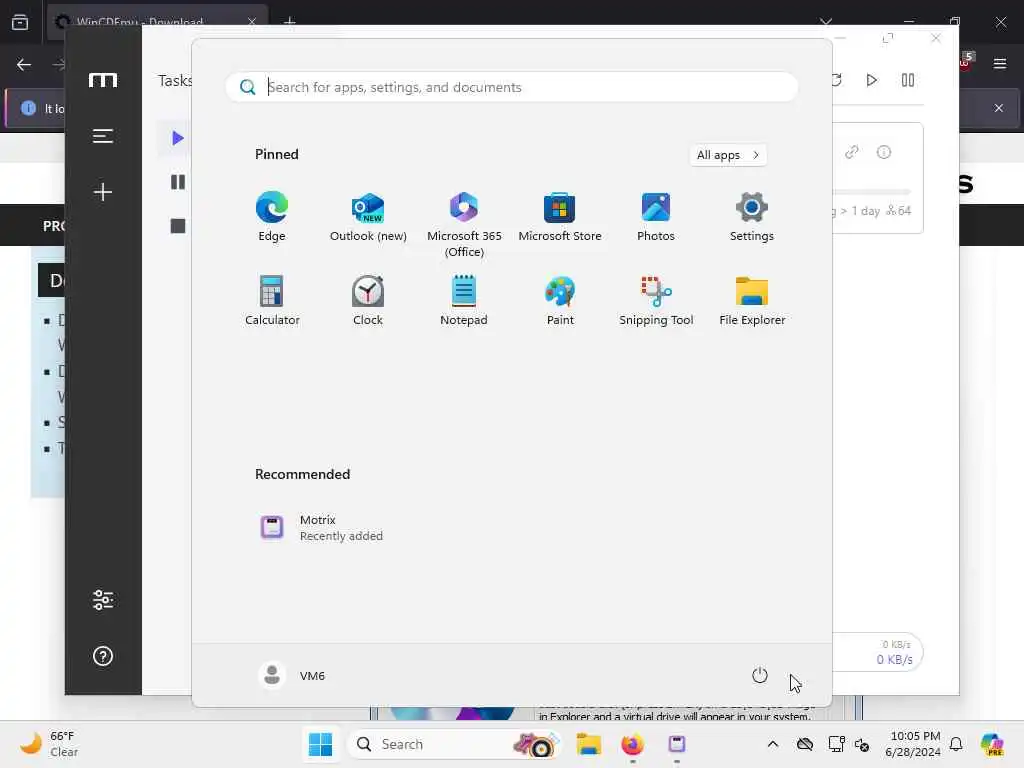This screenshot has height=768, width=1024.
Task: Switch to Firefox on the taskbar
Action: pyautogui.click(x=632, y=744)
